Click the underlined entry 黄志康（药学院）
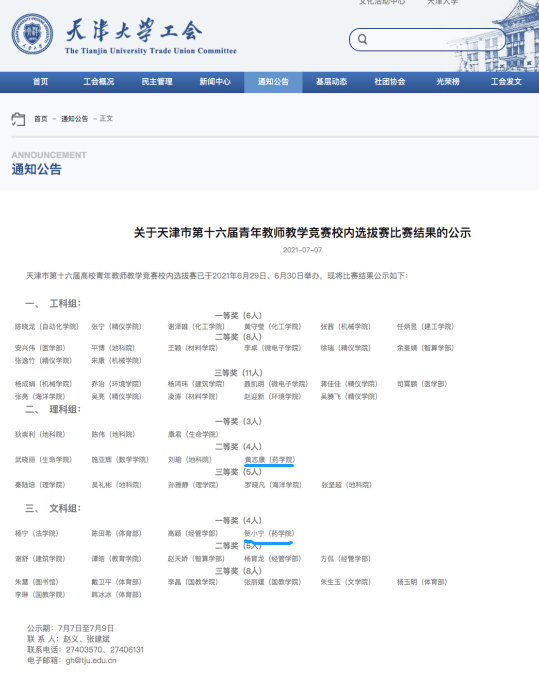 point(270,460)
